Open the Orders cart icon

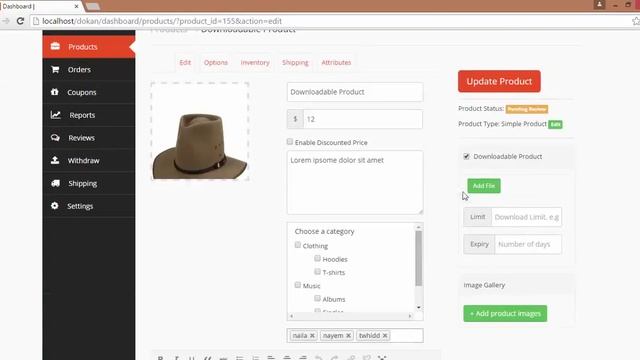tap(55, 69)
